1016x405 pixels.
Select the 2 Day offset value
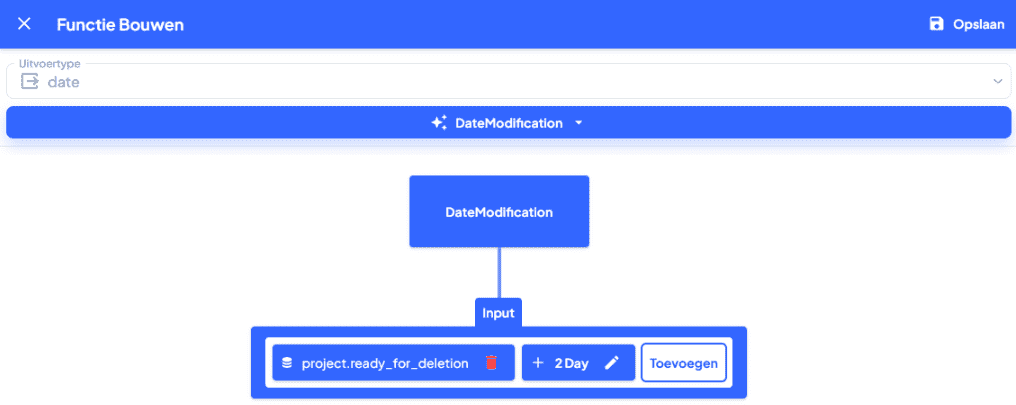[x=572, y=363]
